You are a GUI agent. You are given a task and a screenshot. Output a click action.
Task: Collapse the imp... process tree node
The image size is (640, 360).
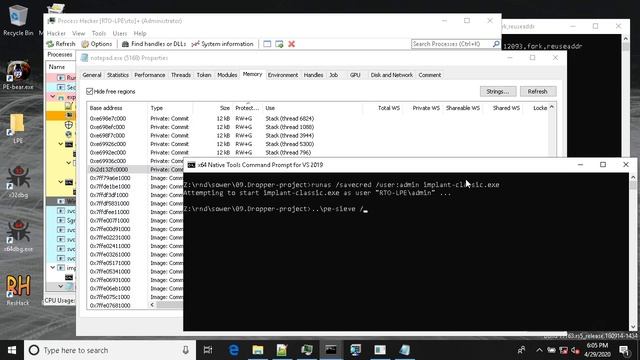[53, 268]
